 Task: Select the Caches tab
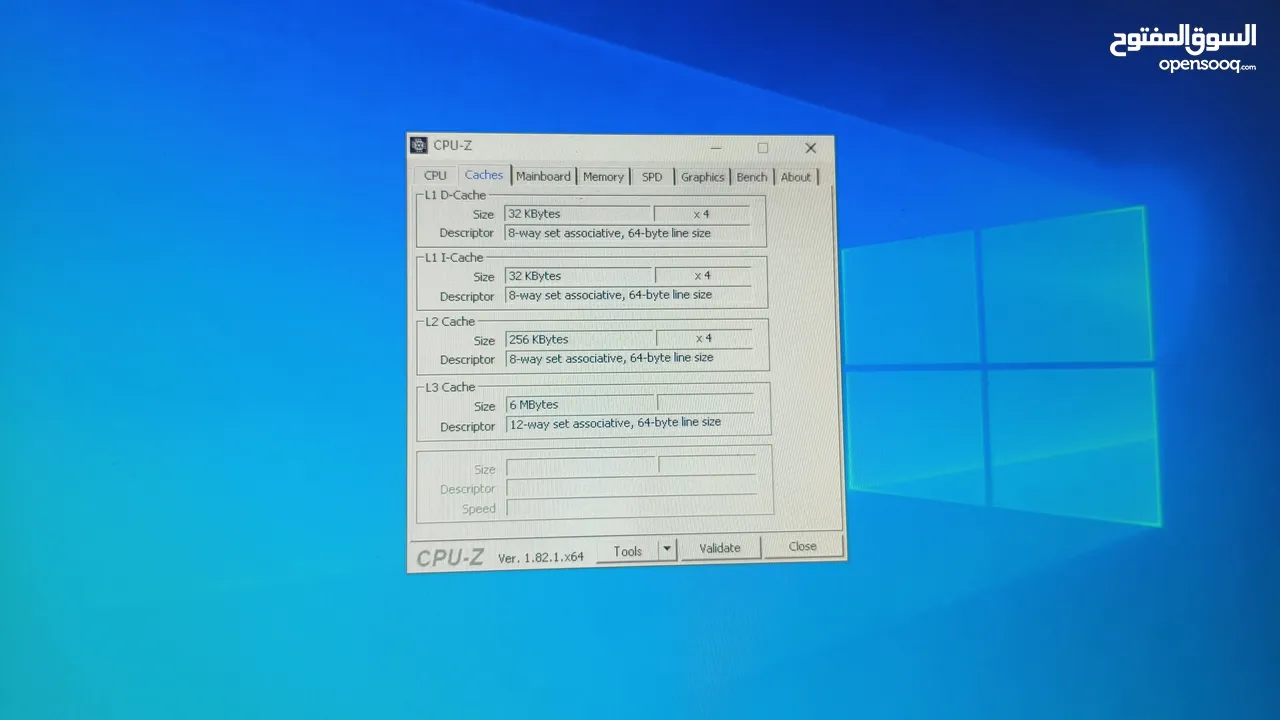click(484, 175)
